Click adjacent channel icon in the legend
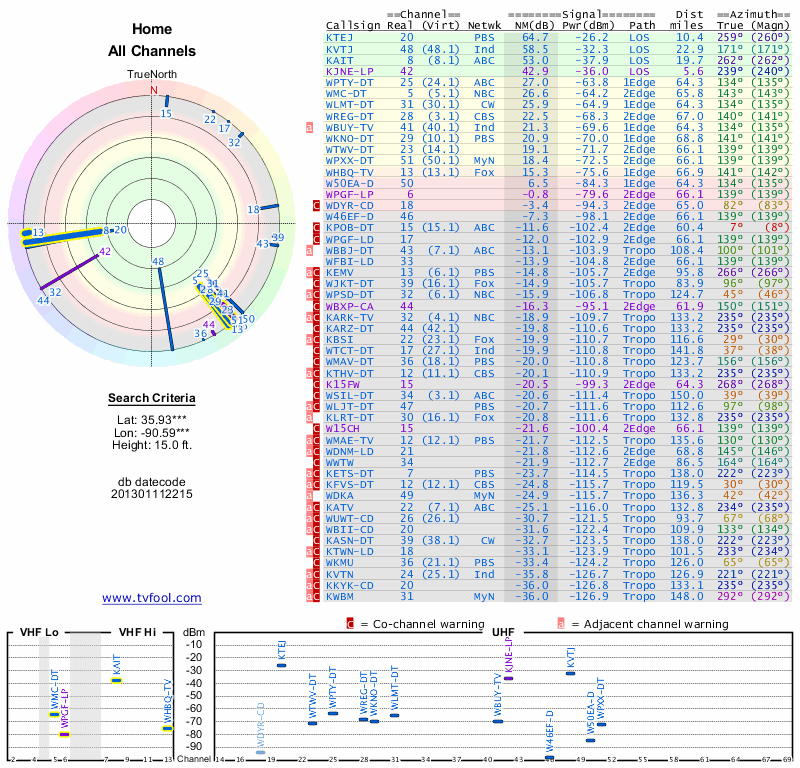Screen dimensions: 800x768 [561, 624]
